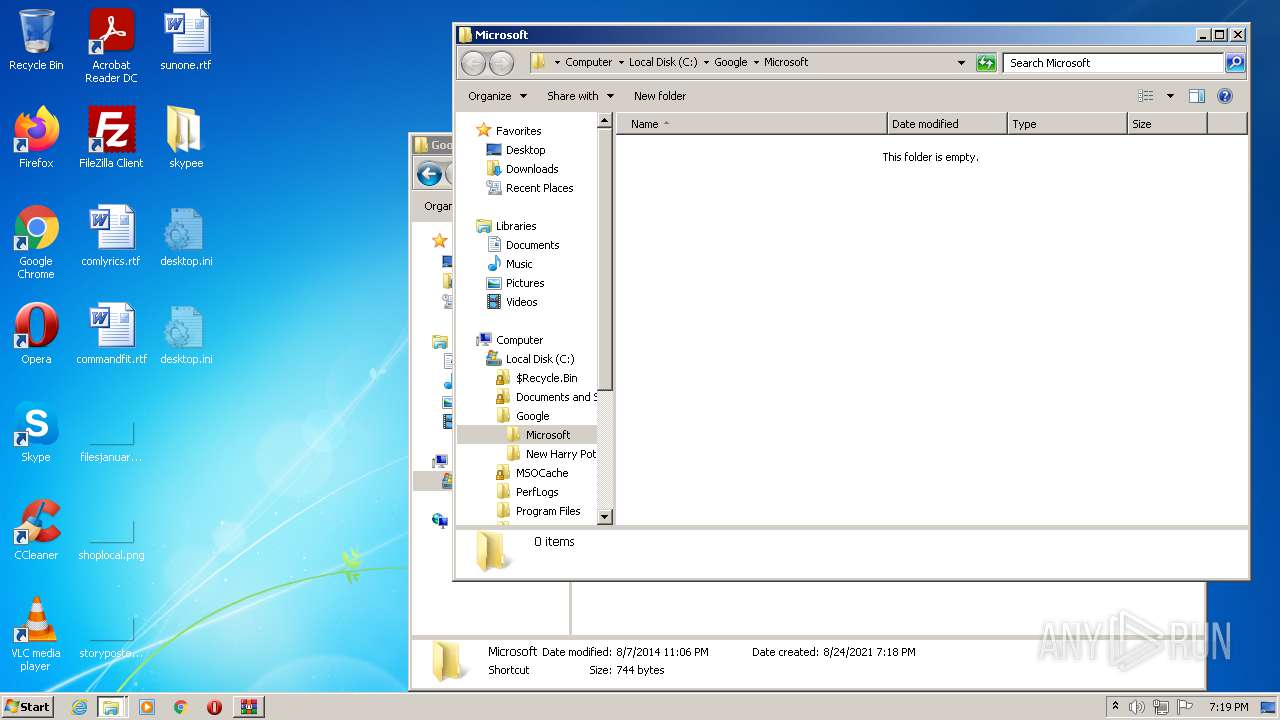Select the sunone.rtf desktop file
Viewport: 1280px width, 720px height.
coord(186,40)
